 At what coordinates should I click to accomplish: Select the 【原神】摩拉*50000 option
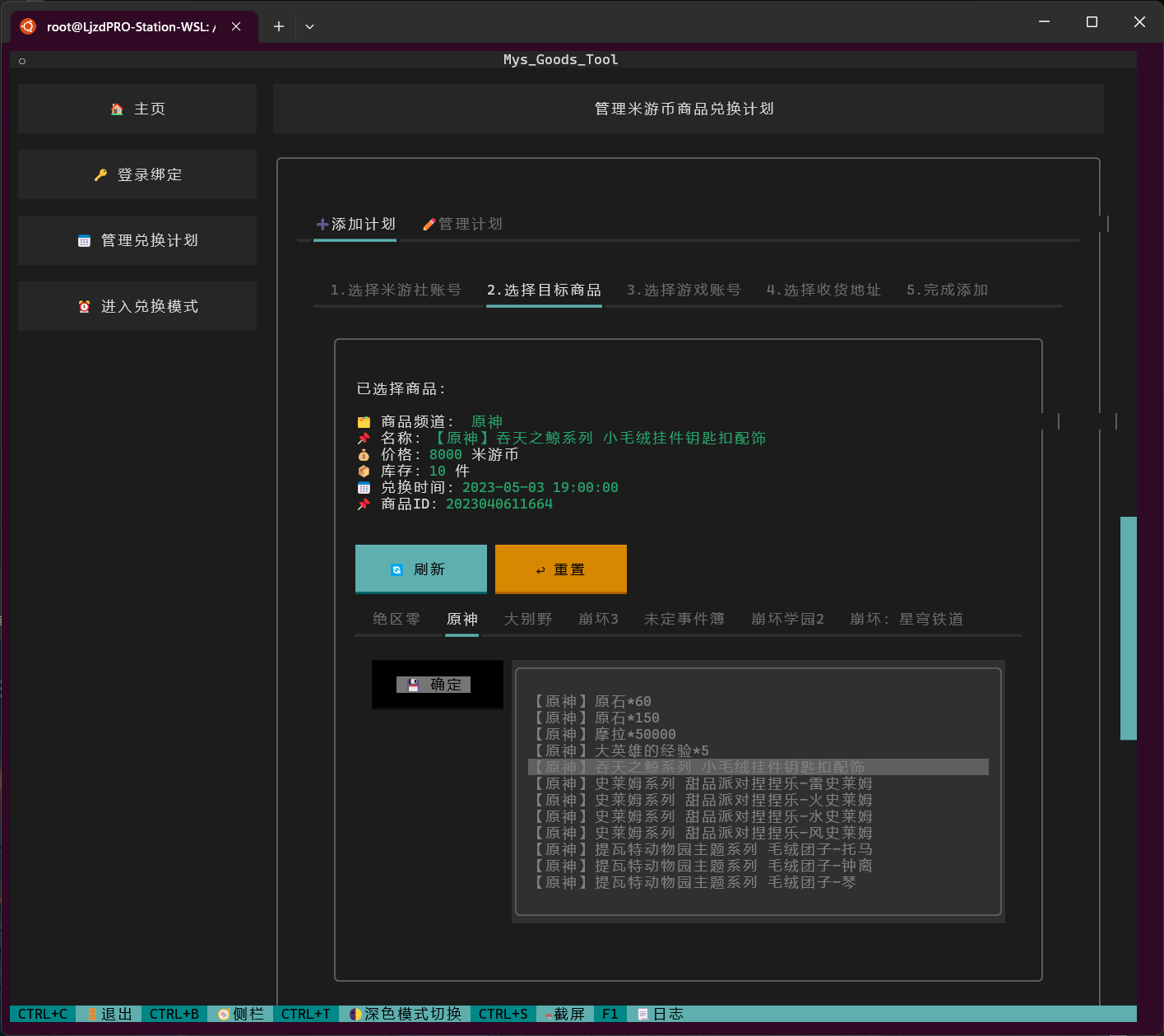pyautogui.click(x=605, y=733)
